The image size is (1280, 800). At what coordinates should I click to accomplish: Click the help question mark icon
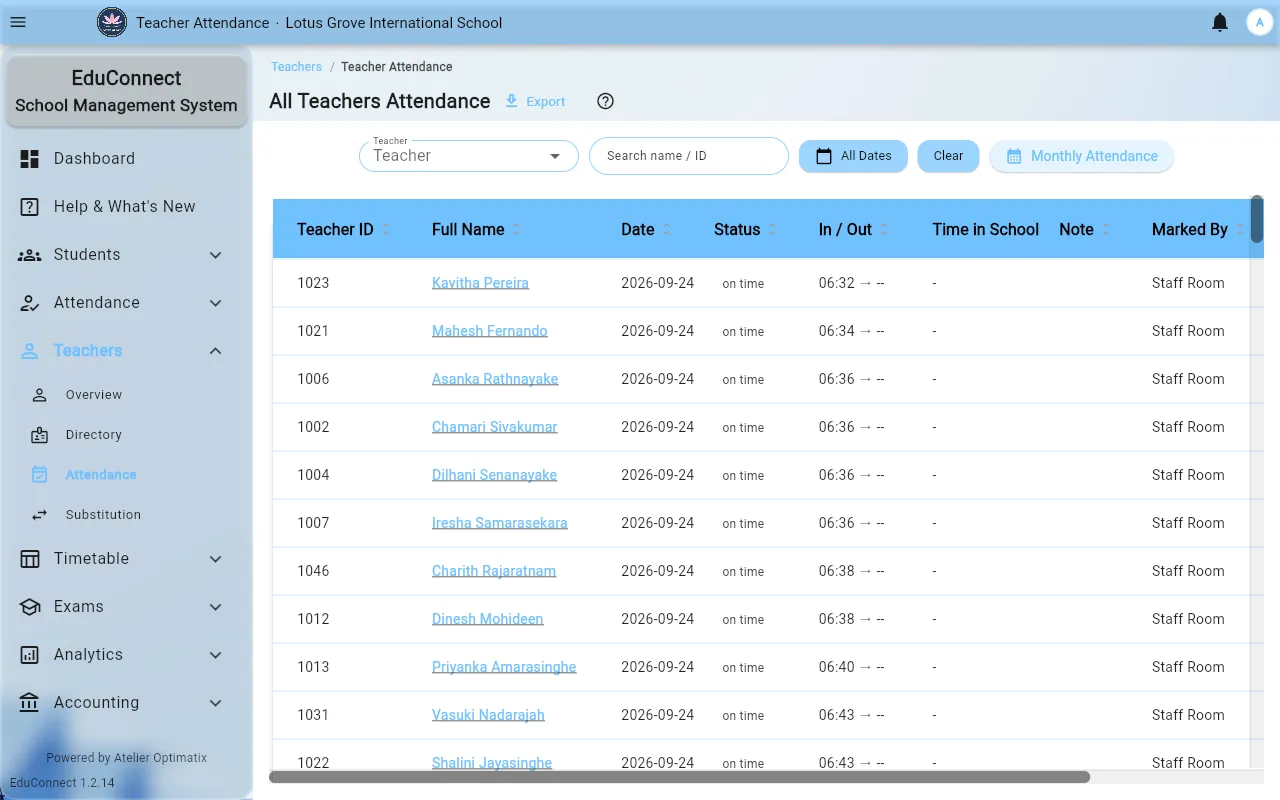click(605, 101)
